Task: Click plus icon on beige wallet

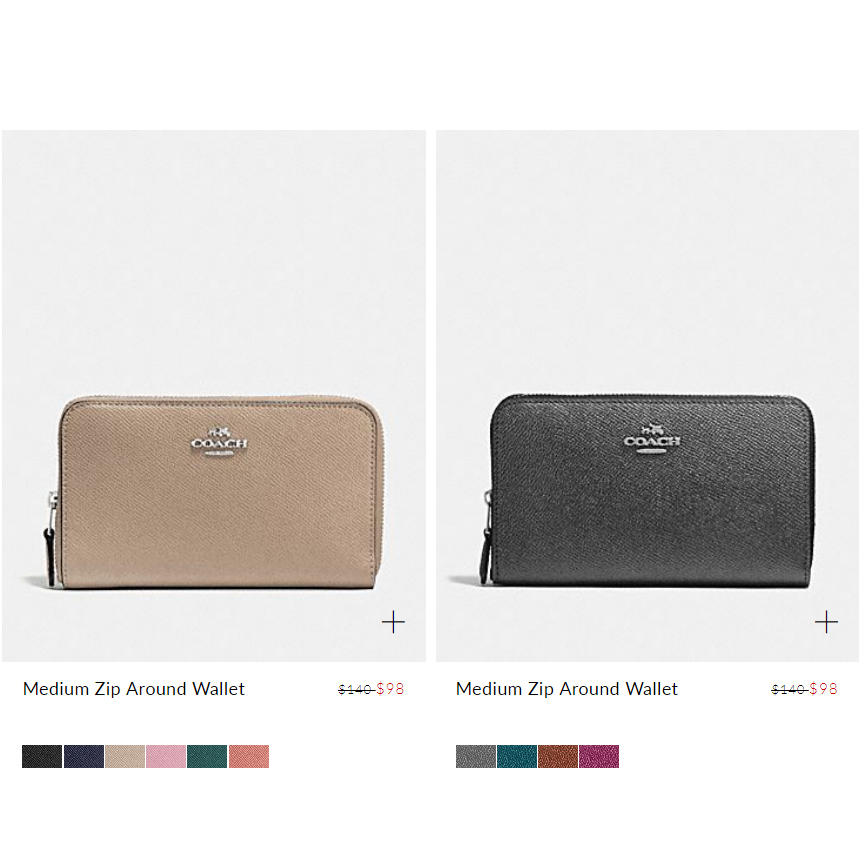Action: [x=393, y=622]
